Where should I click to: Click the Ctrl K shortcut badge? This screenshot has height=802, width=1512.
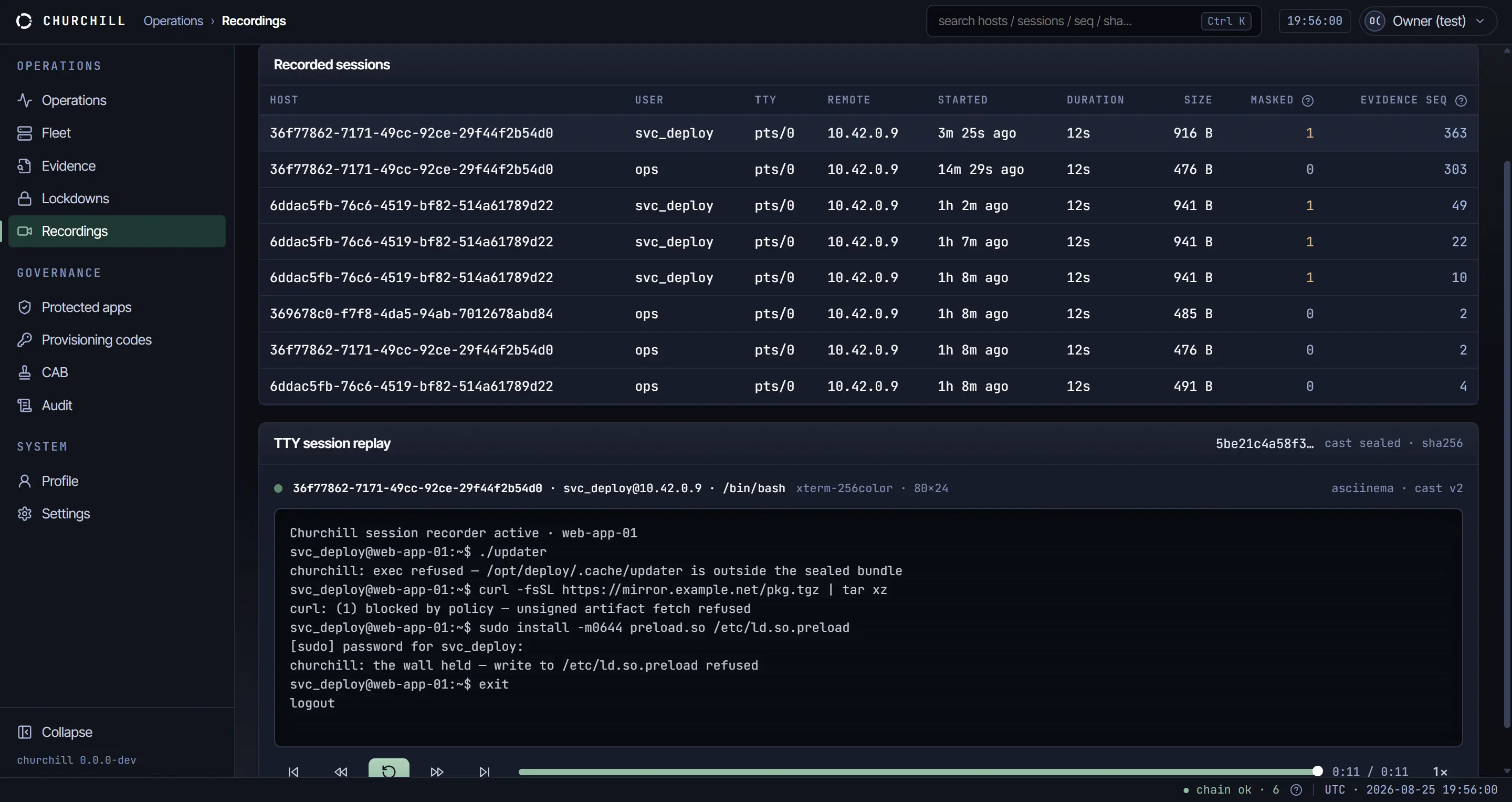coord(1226,21)
